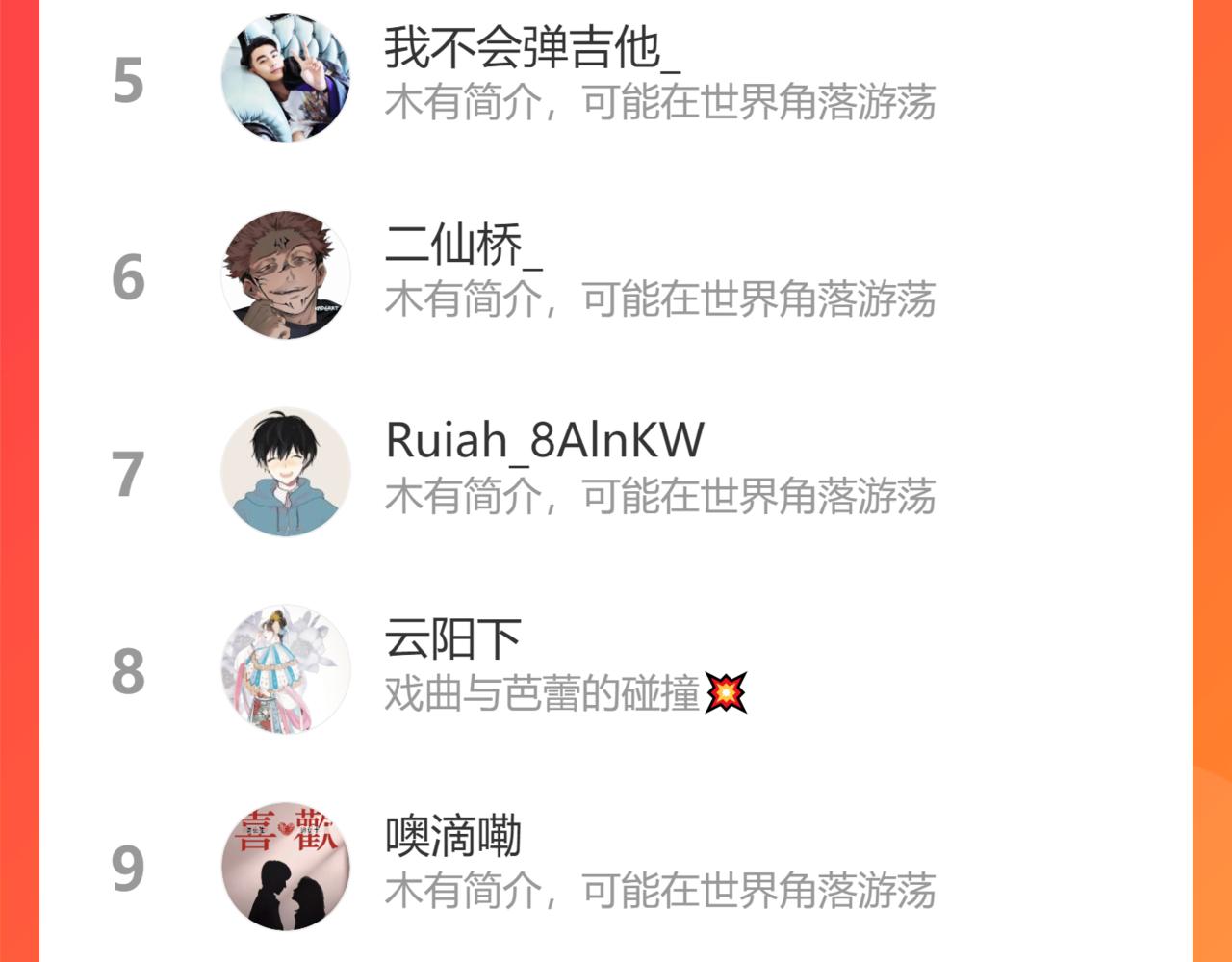The image size is (1232, 962).
Task: Select rank number 9
Action: coord(128,869)
